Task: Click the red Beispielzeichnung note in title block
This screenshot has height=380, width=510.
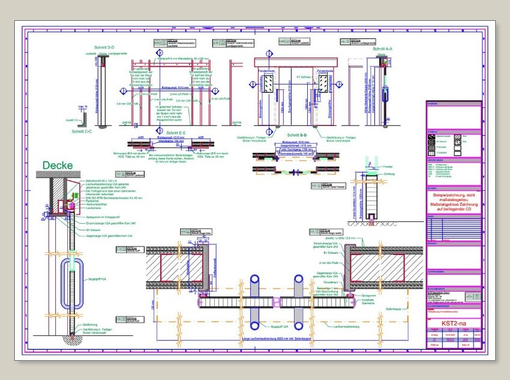Action: [x=454, y=202]
